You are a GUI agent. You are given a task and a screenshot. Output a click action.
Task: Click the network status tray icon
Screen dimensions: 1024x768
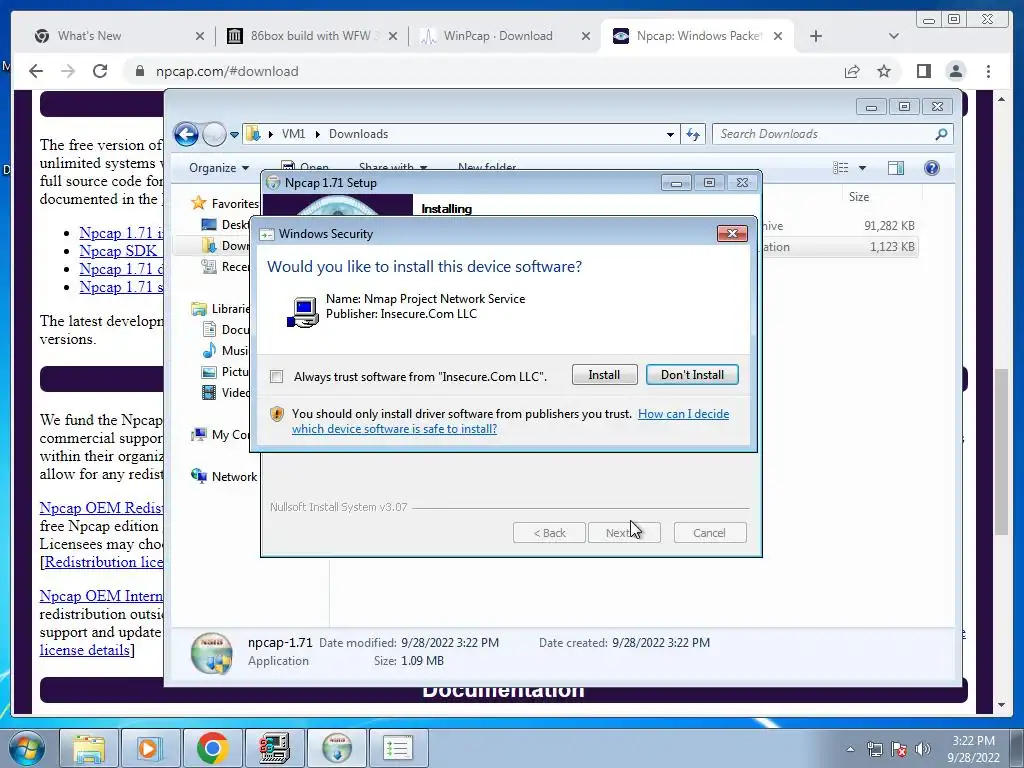pyautogui.click(x=874, y=749)
